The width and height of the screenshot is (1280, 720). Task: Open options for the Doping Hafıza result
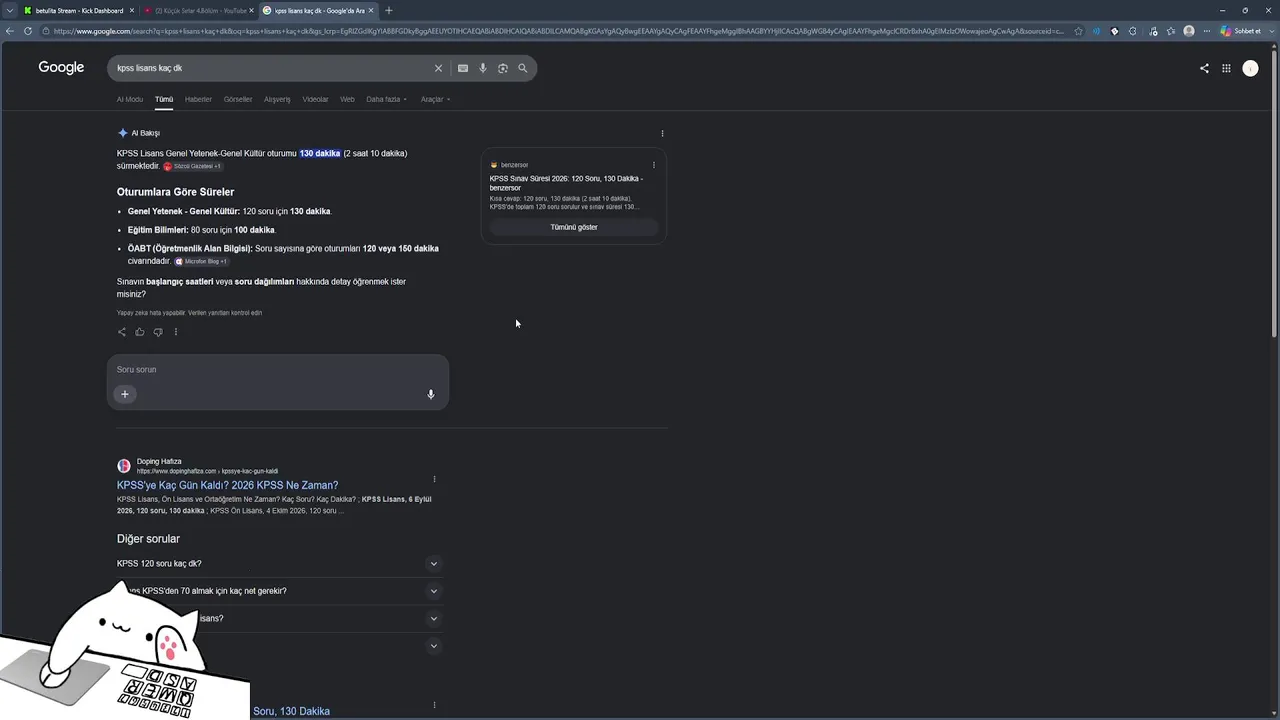click(x=434, y=479)
